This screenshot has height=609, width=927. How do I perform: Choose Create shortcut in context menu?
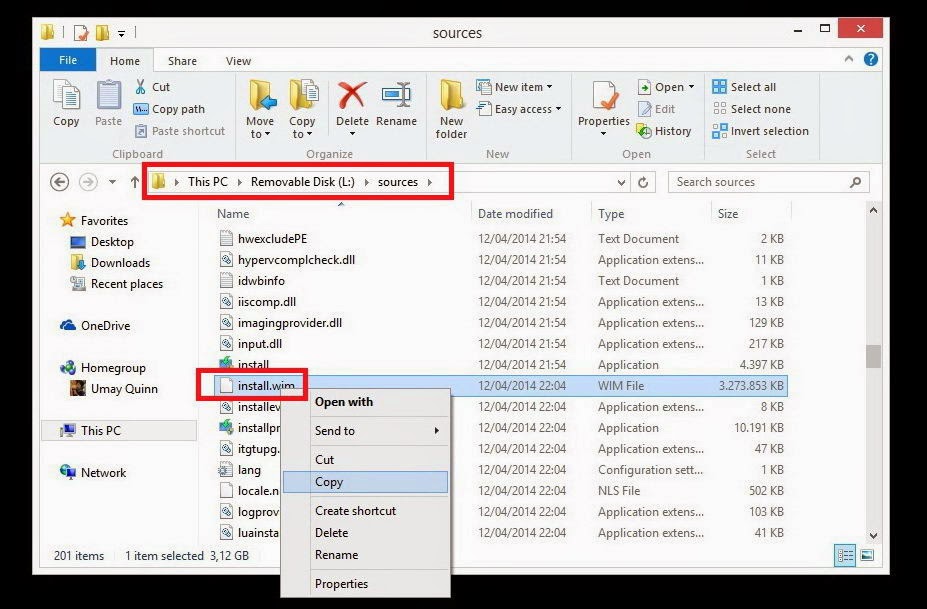click(365, 511)
